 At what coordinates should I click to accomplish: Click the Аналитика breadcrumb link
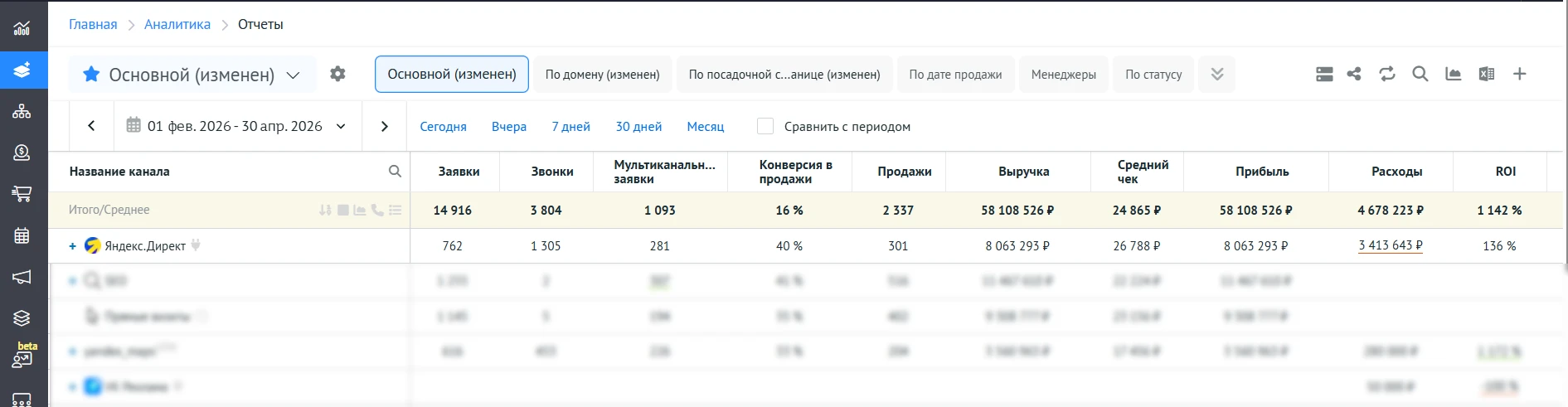pos(177,24)
